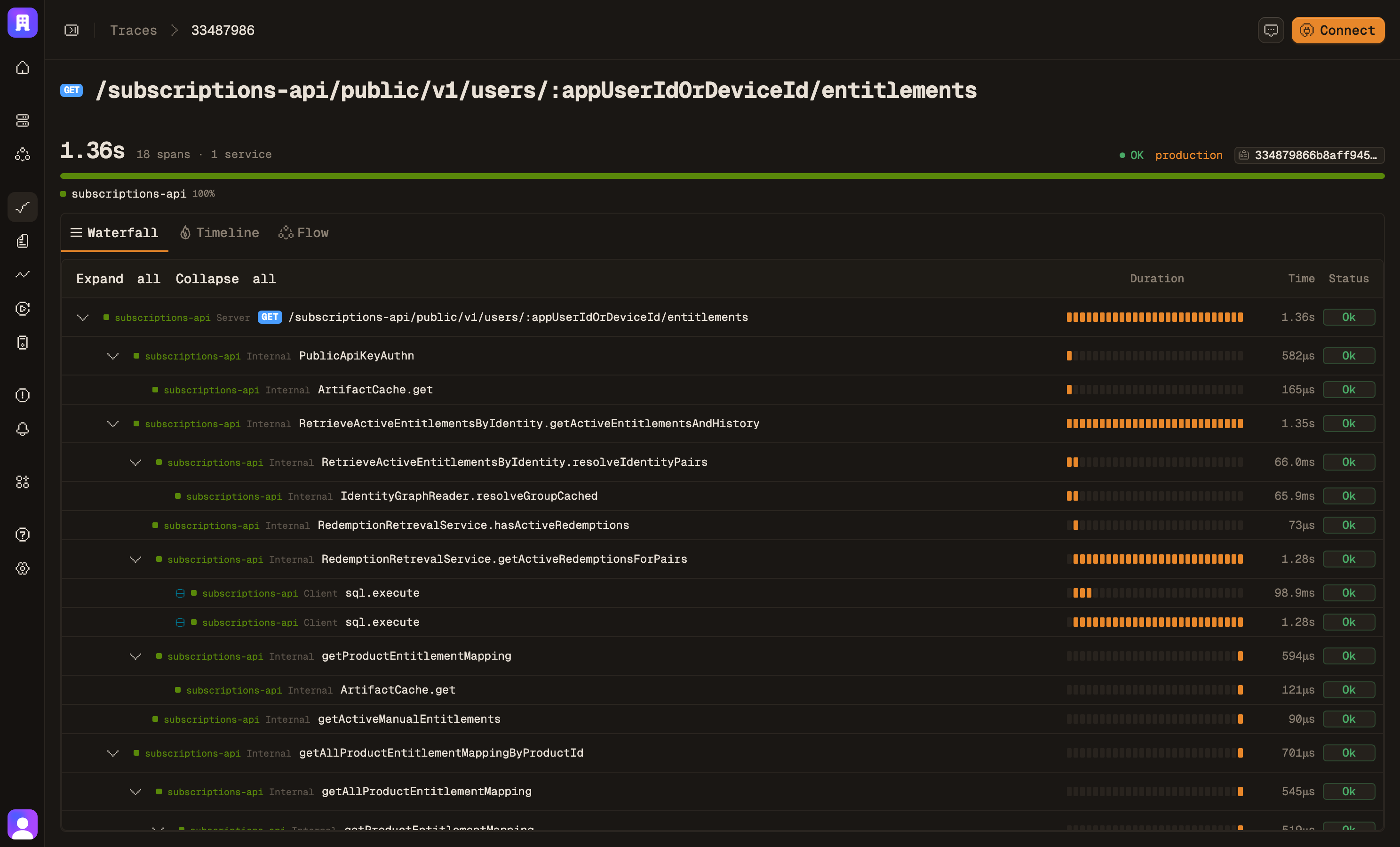Click subscriptions-api 100% service legend
The width and height of the screenshot is (1400, 847).
tap(137, 194)
